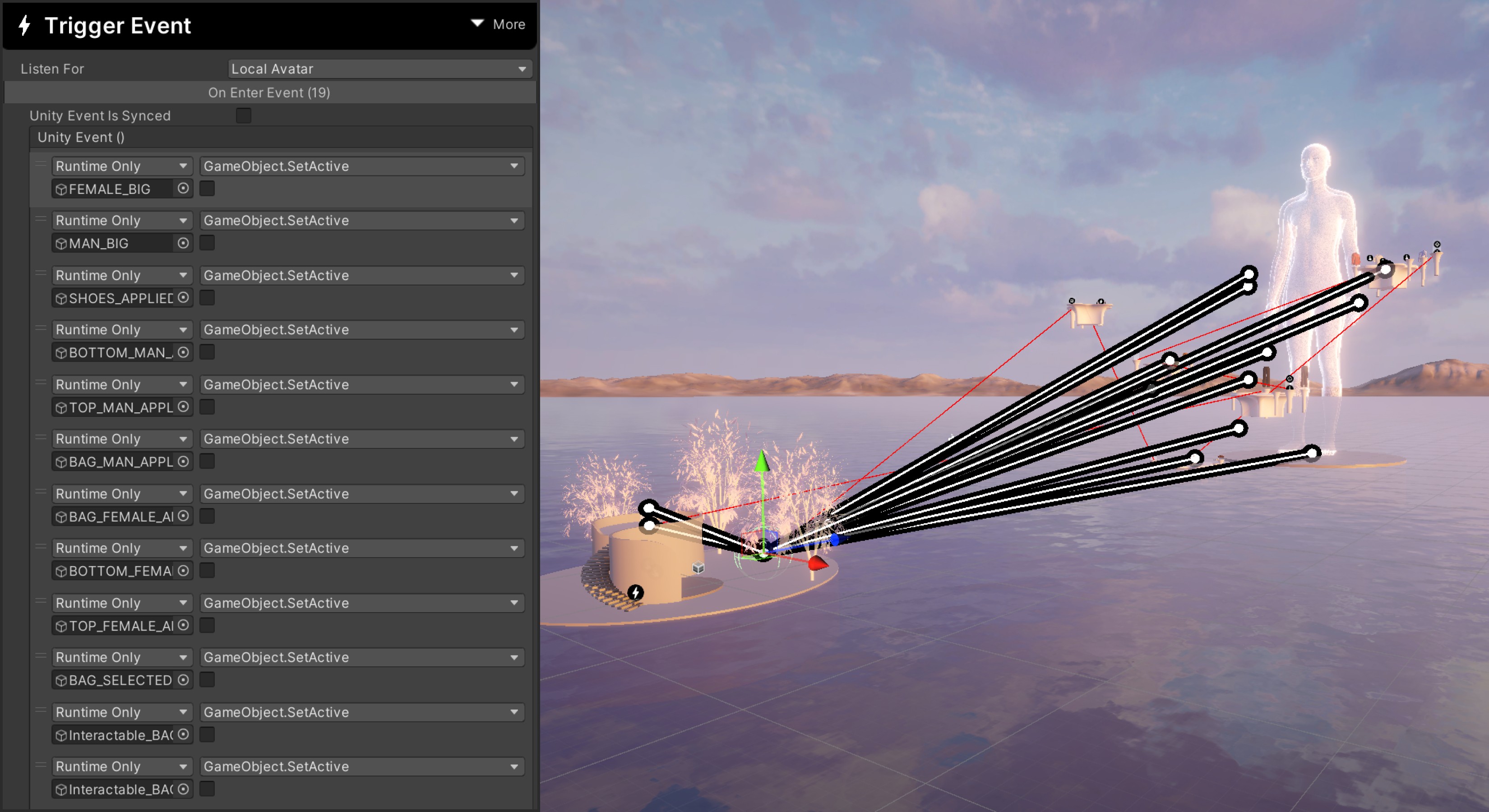
Task: Open GameObject.SetActive dropdown for MAN_BIG entry
Action: point(362,221)
